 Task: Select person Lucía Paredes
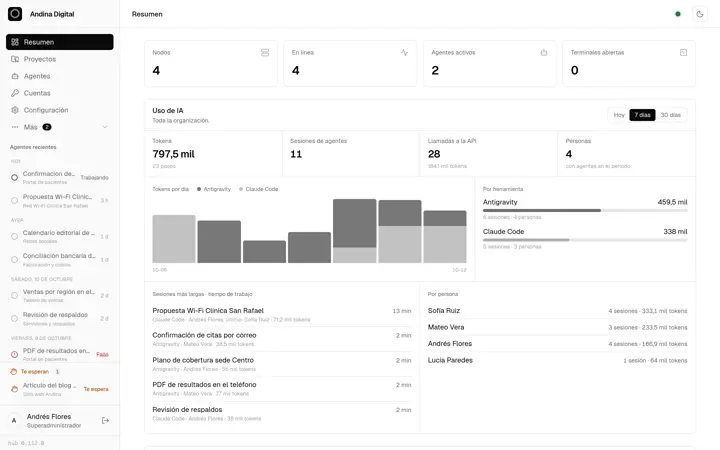[x=557, y=360]
